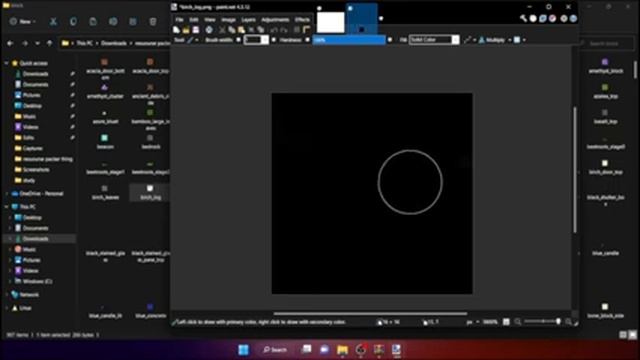Open the paint.net Help icon
Viewport: 640px width, 360px height.
(x=573, y=18)
